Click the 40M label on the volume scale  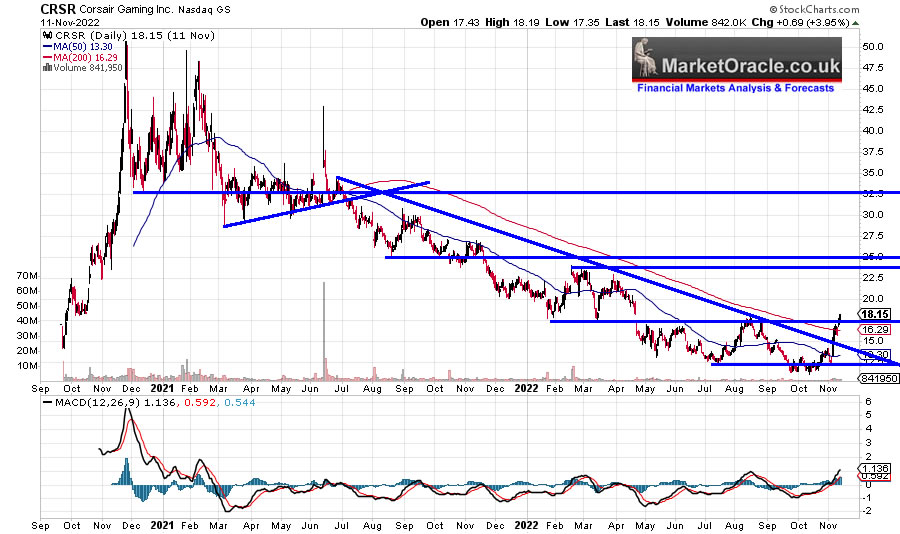pyautogui.click(x=28, y=321)
